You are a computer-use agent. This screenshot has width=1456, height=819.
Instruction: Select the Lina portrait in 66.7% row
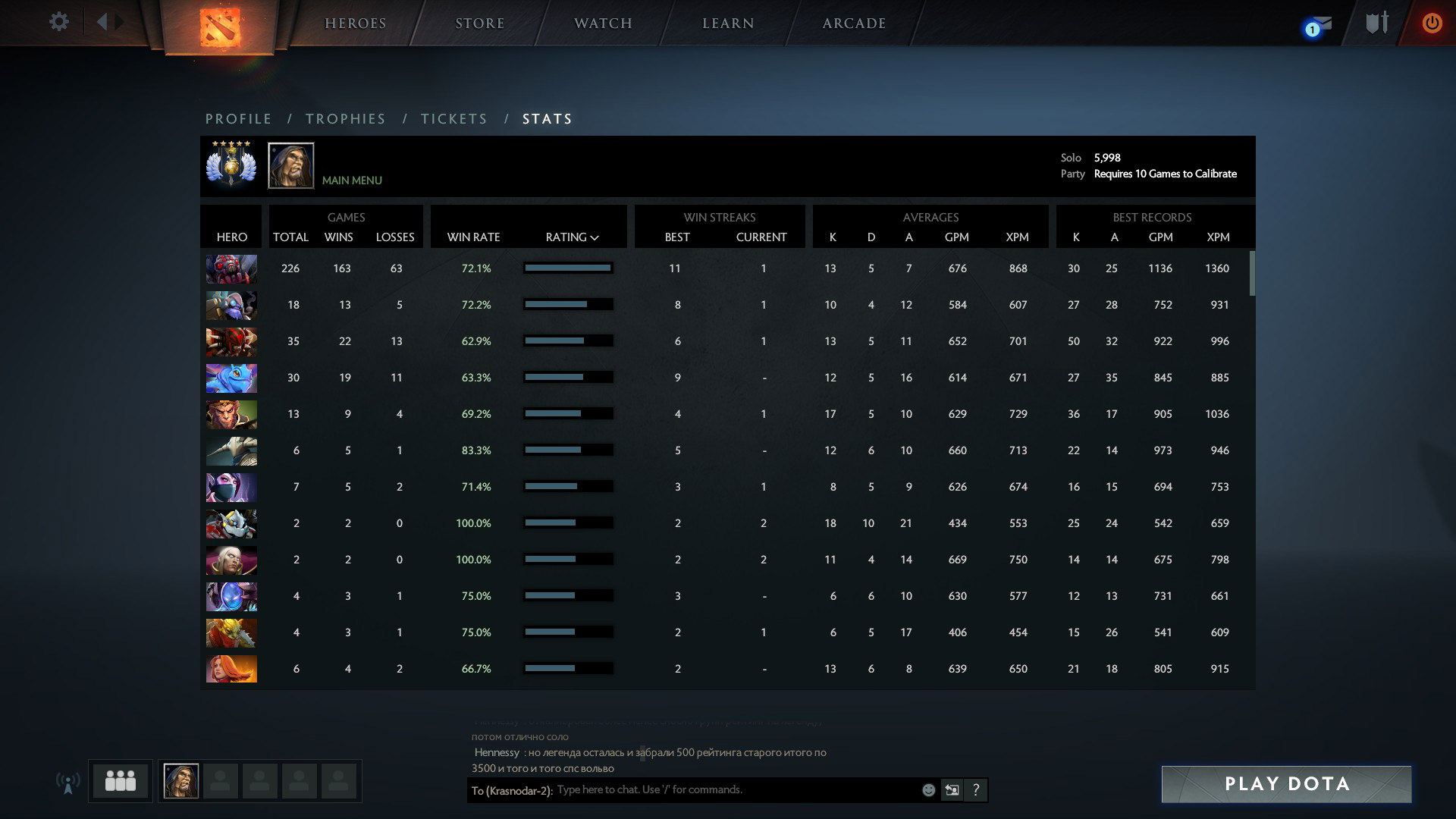click(x=231, y=669)
